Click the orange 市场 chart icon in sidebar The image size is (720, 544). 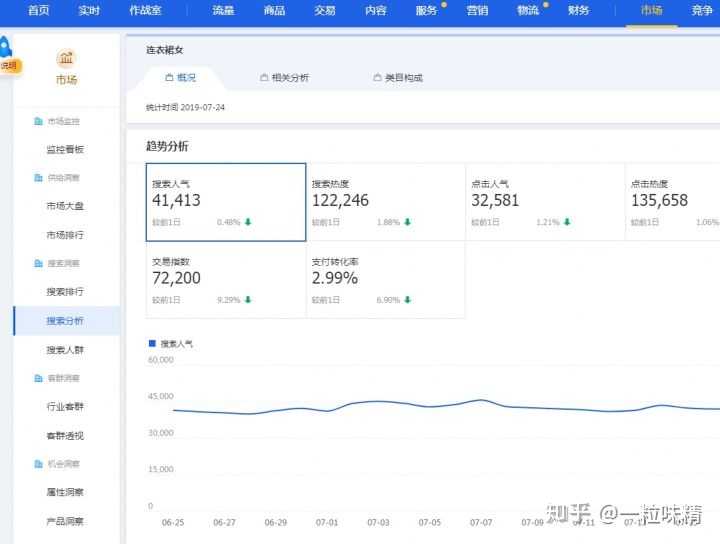point(66,58)
